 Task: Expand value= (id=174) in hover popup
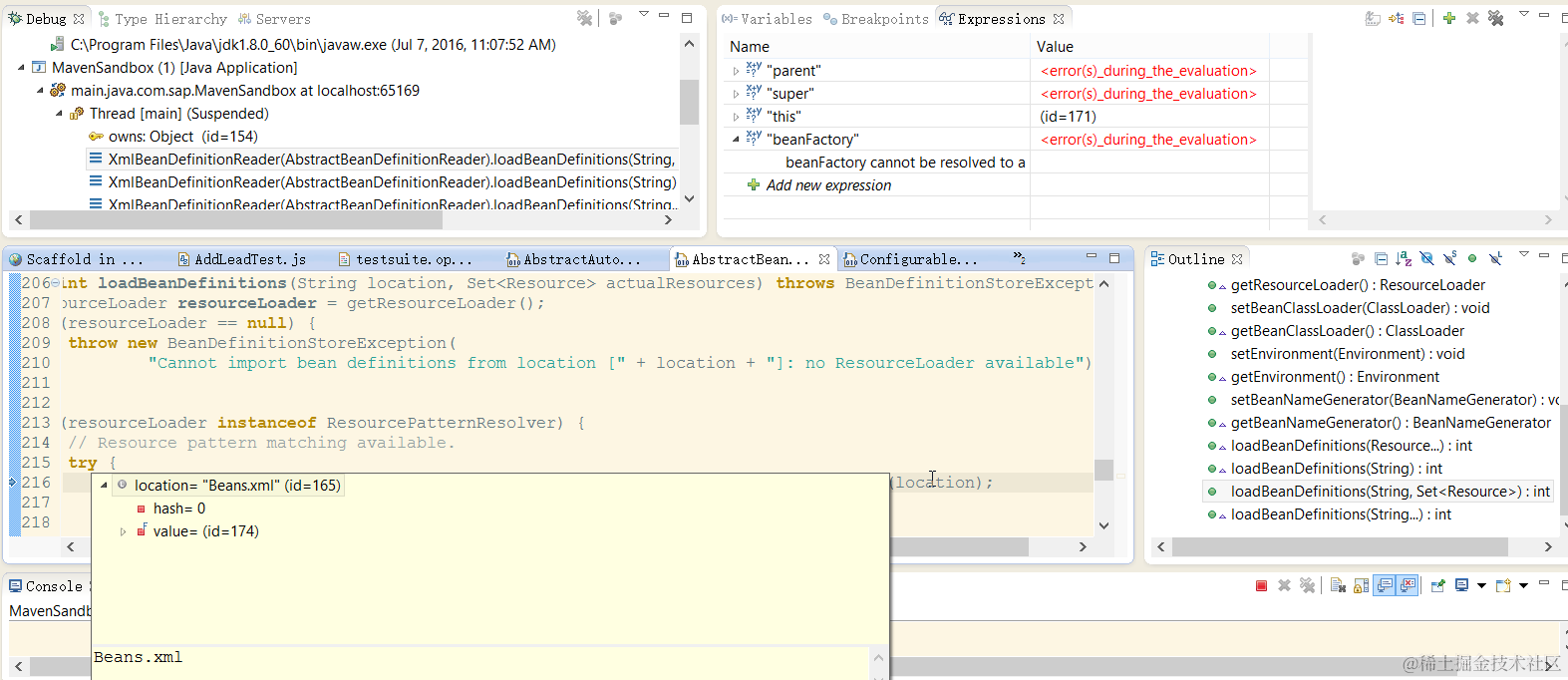(x=123, y=531)
